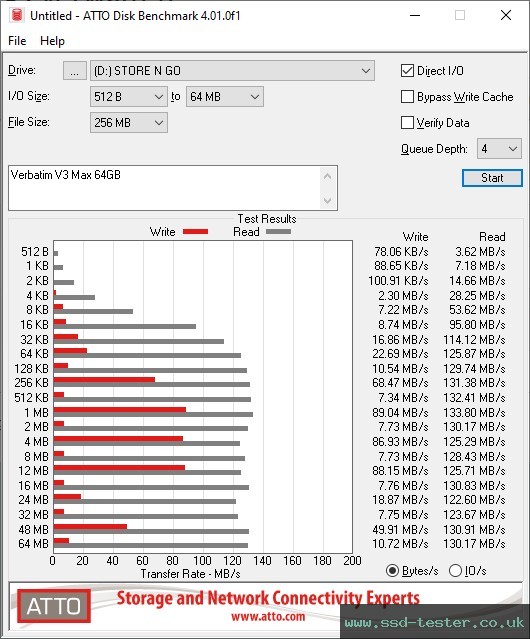Click the 16 KB read value 95.80 MB/s

tap(477, 324)
